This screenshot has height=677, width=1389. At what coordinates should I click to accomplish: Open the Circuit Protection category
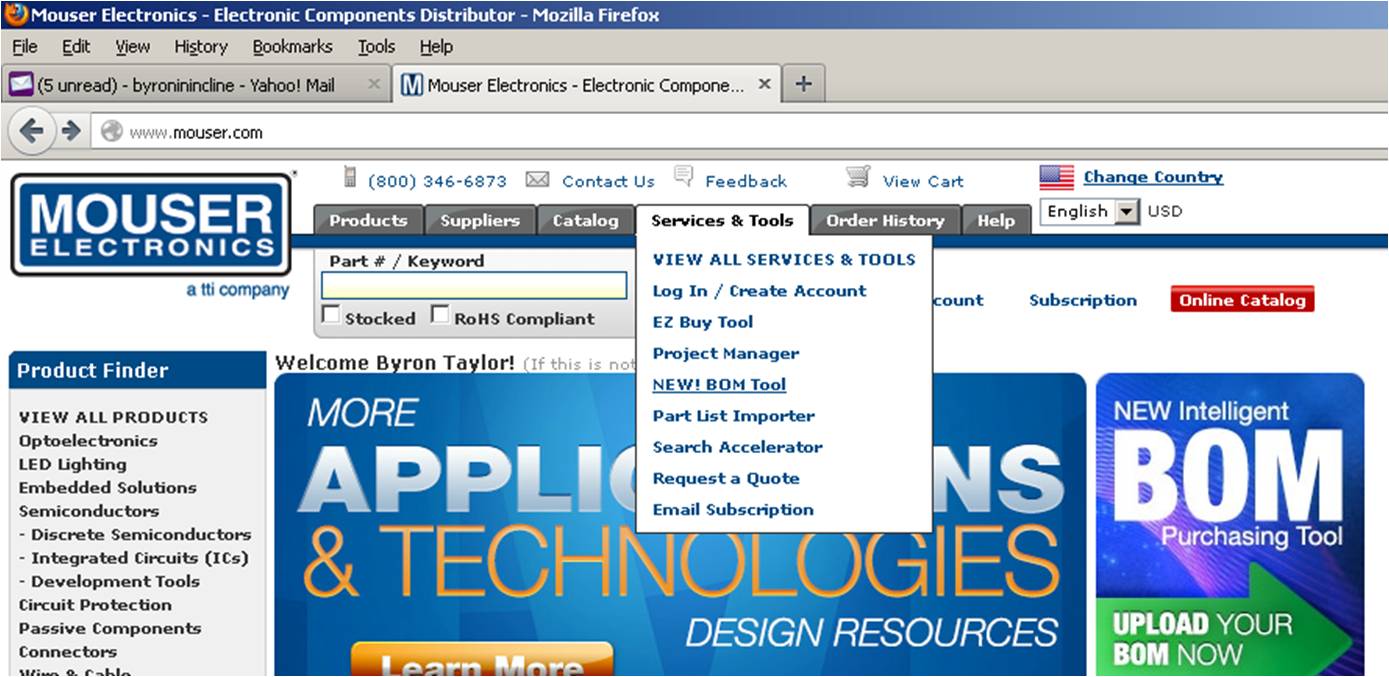(x=95, y=605)
